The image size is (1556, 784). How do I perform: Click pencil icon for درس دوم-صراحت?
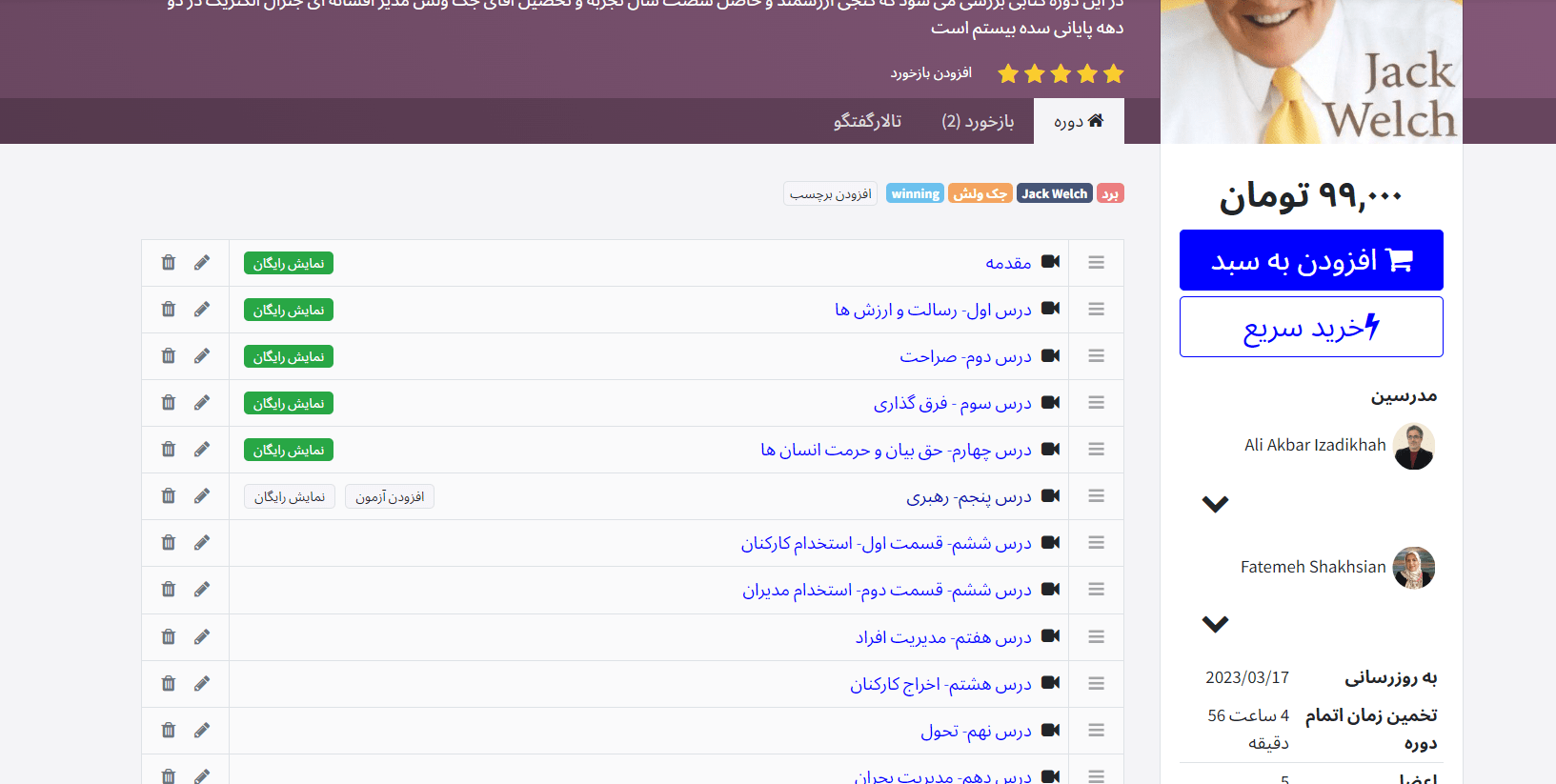click(202, 355)
